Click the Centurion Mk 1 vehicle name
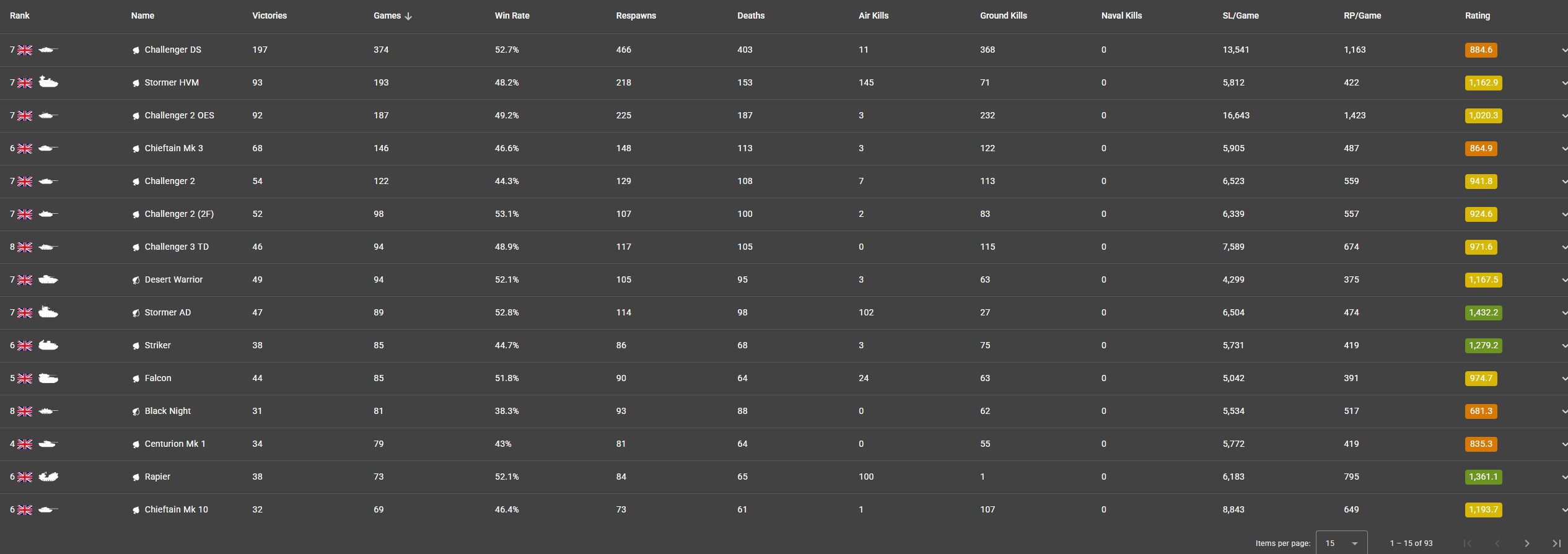 (x=175, y=444)
